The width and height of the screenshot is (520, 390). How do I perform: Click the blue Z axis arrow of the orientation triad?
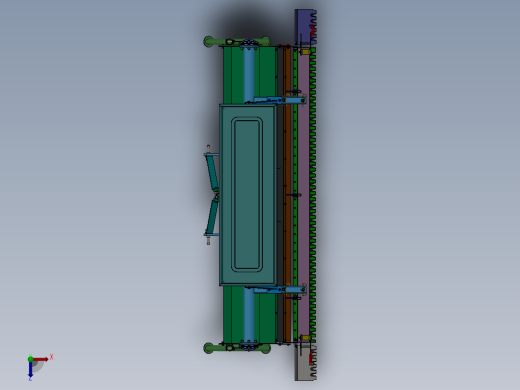pos(30,370)
